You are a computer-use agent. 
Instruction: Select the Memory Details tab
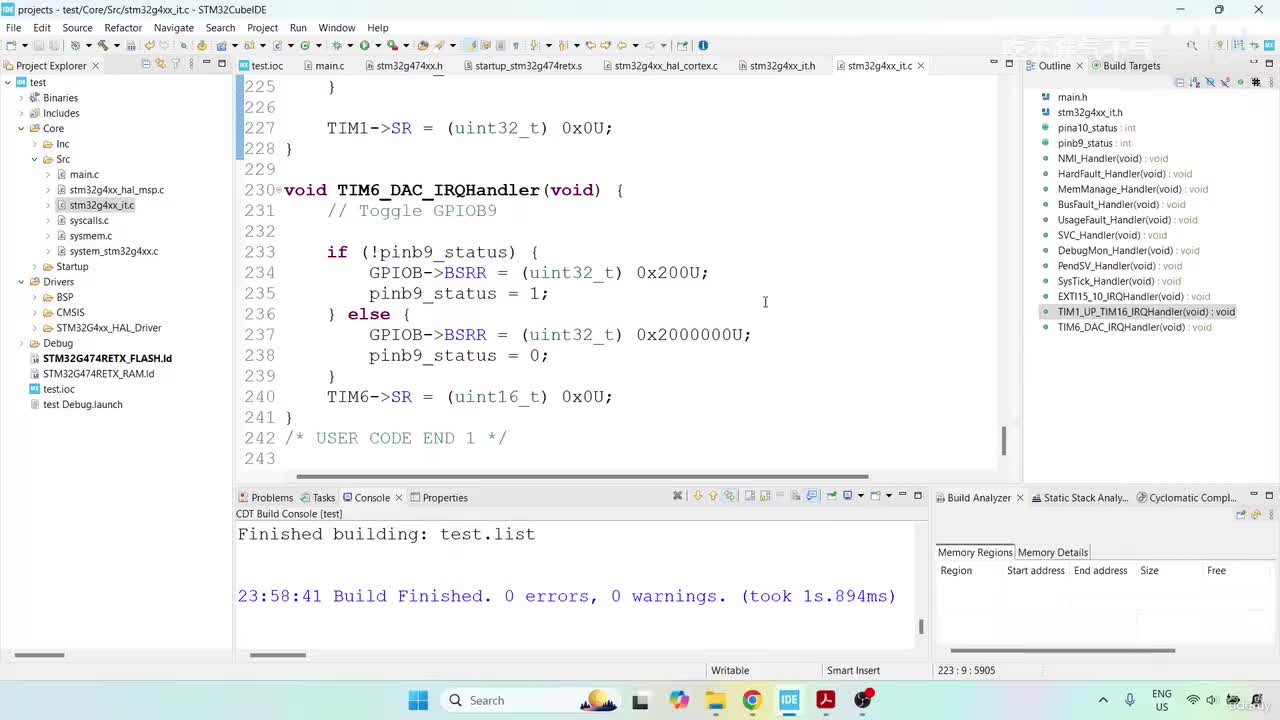[1052, 552]
